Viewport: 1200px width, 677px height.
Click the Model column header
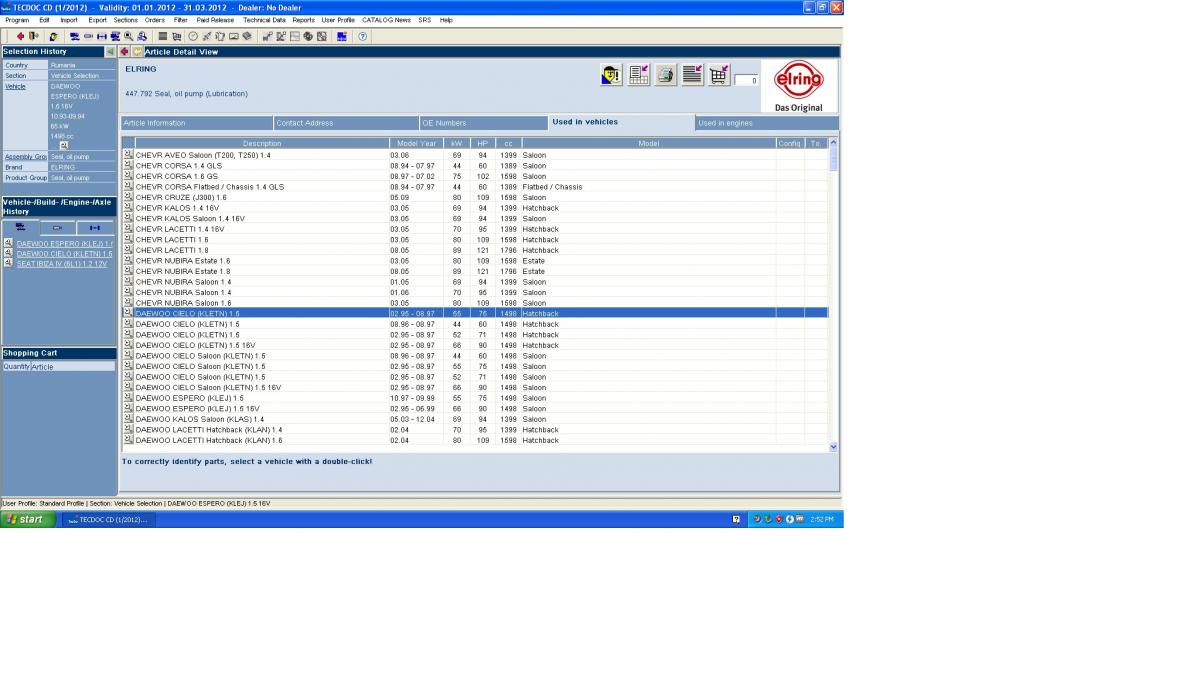click(x=648, y=144)
